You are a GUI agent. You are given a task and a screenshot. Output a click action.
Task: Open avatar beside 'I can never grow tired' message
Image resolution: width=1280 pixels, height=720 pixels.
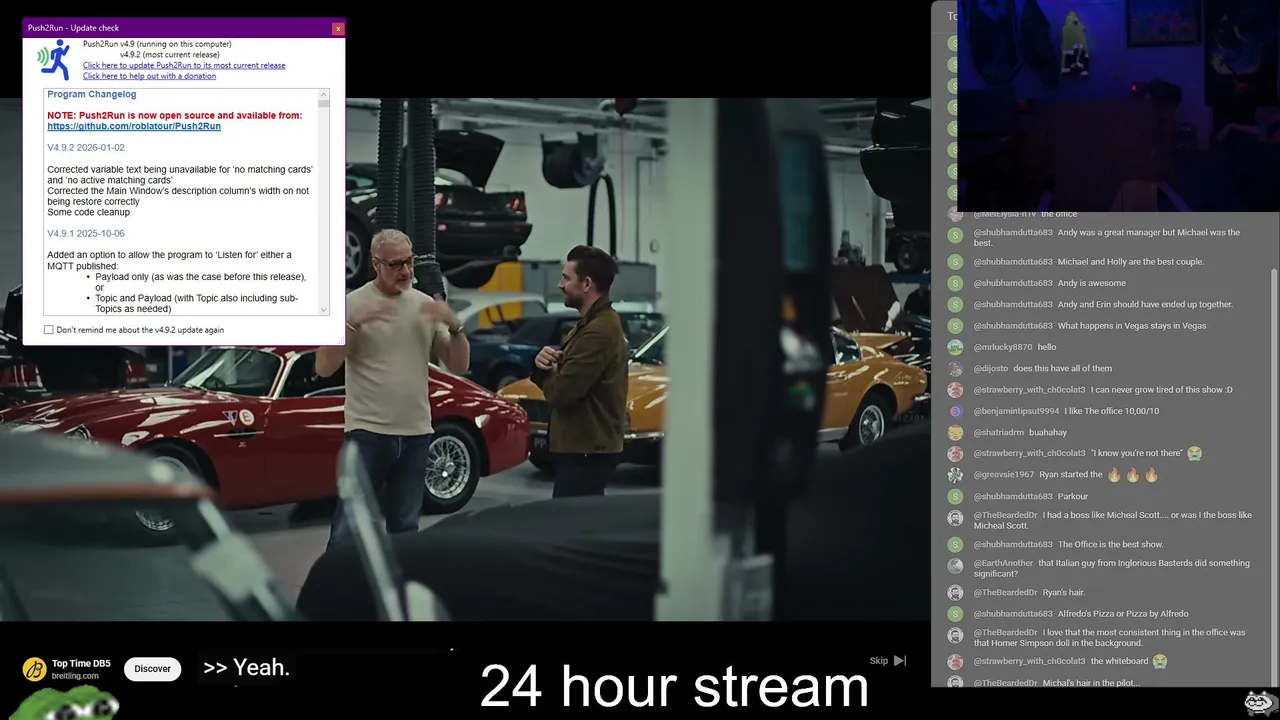955,390
